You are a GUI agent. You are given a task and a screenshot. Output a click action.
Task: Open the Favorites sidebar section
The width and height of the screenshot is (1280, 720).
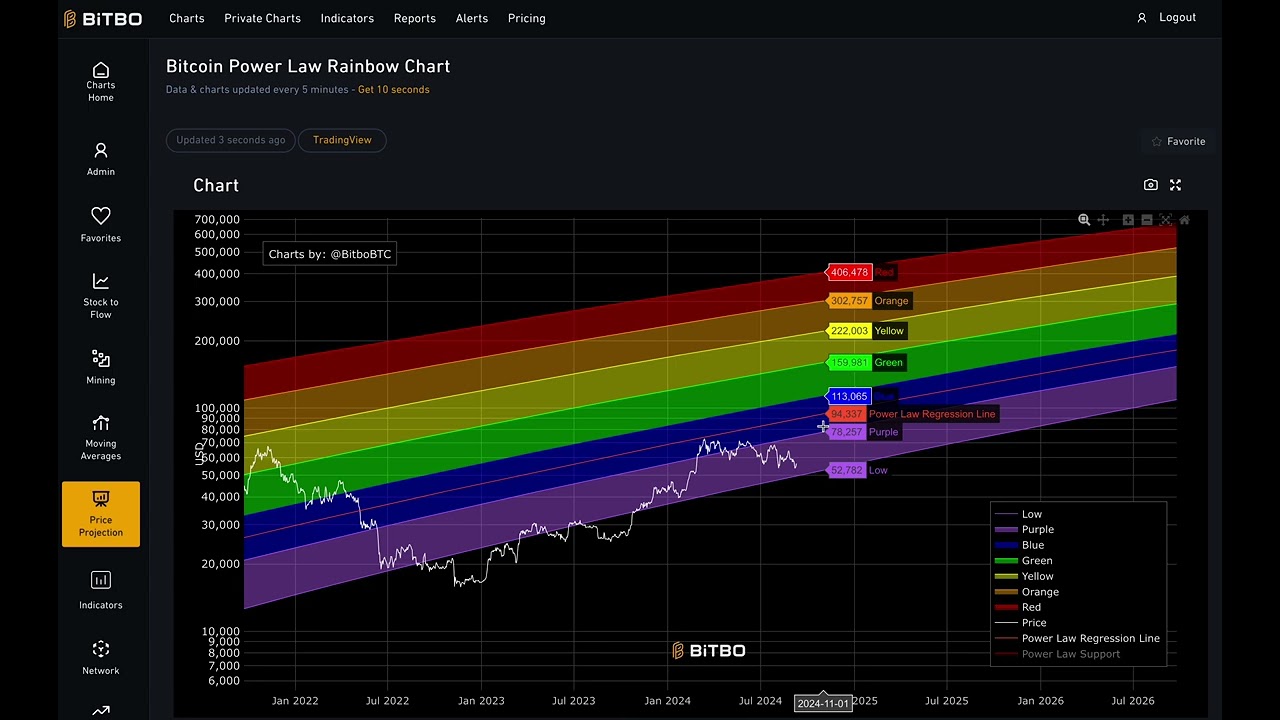tap(101, 225)
